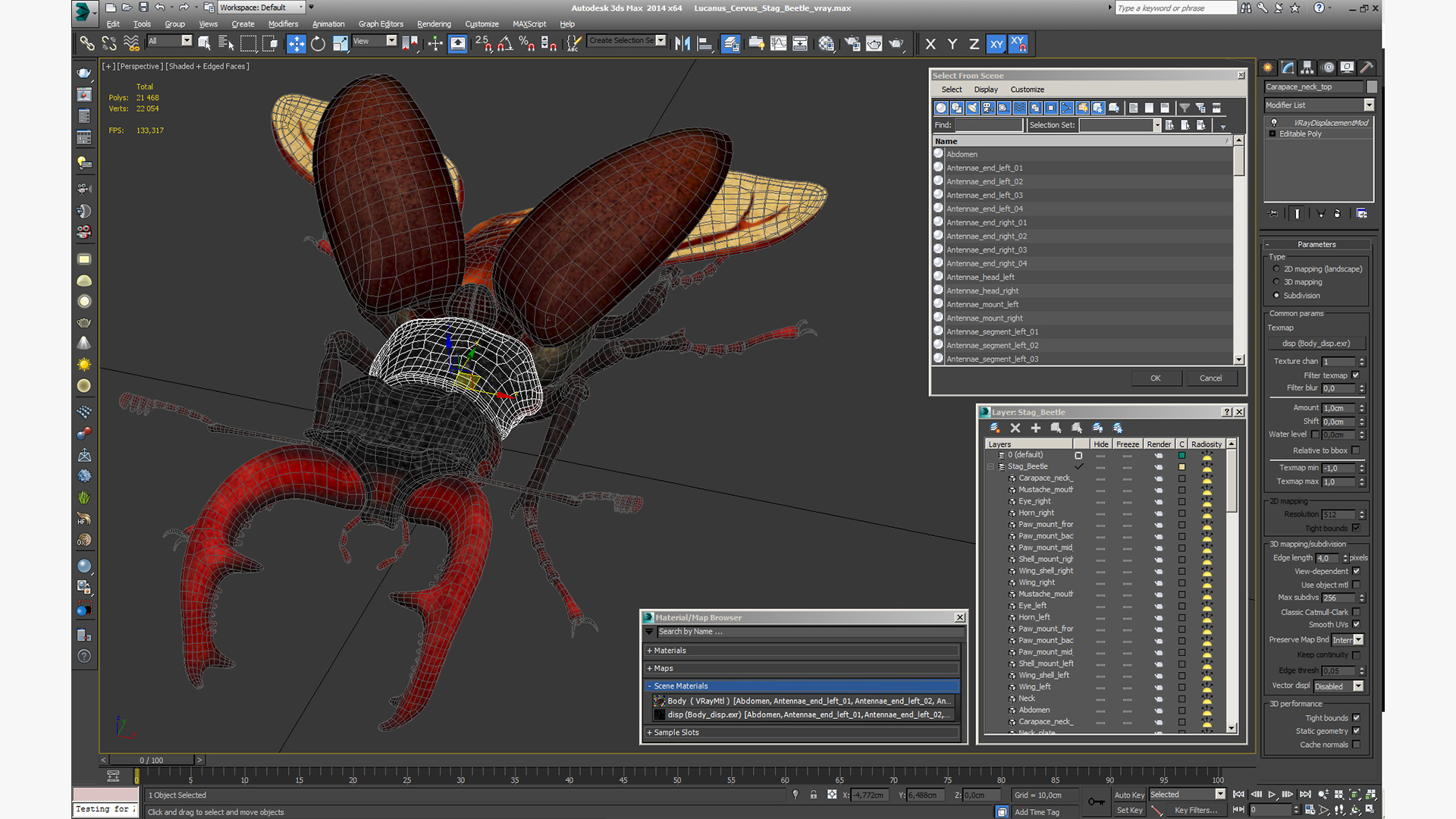Open the Utilities hammer tab

pos(1366,67)
